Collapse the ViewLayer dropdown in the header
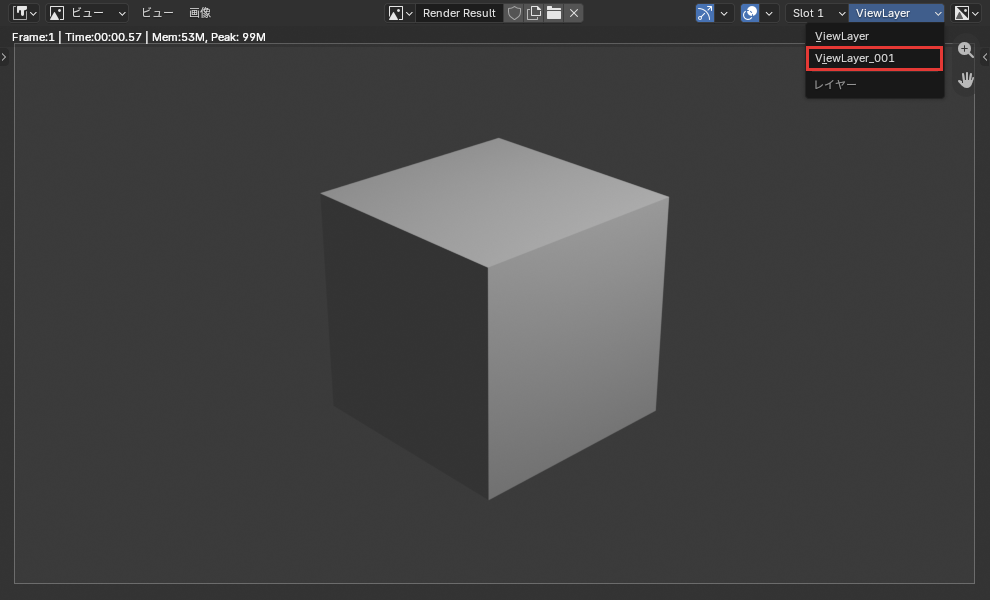Screen dimensions: 990x600 click(897, 13)
